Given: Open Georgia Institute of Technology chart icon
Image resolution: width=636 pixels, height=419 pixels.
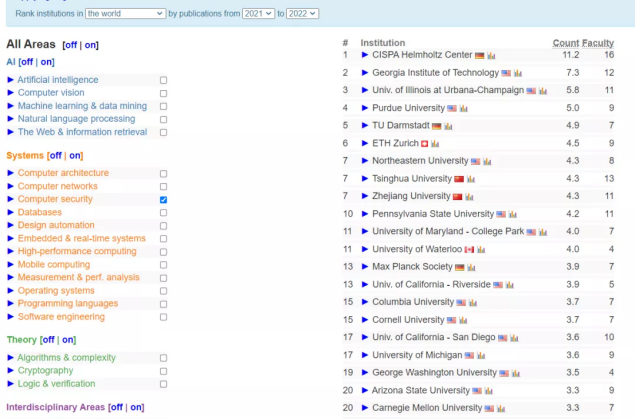Looking at the screenshot, I should coord(518,73).
